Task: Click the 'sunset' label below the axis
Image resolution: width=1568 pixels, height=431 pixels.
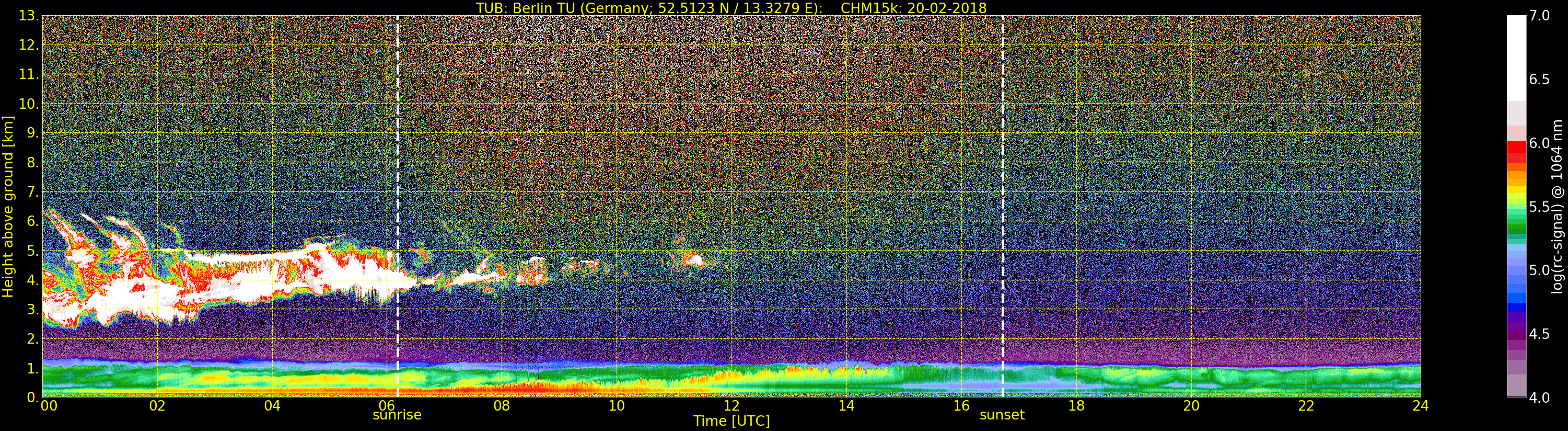Action: tap(1002, 415)
